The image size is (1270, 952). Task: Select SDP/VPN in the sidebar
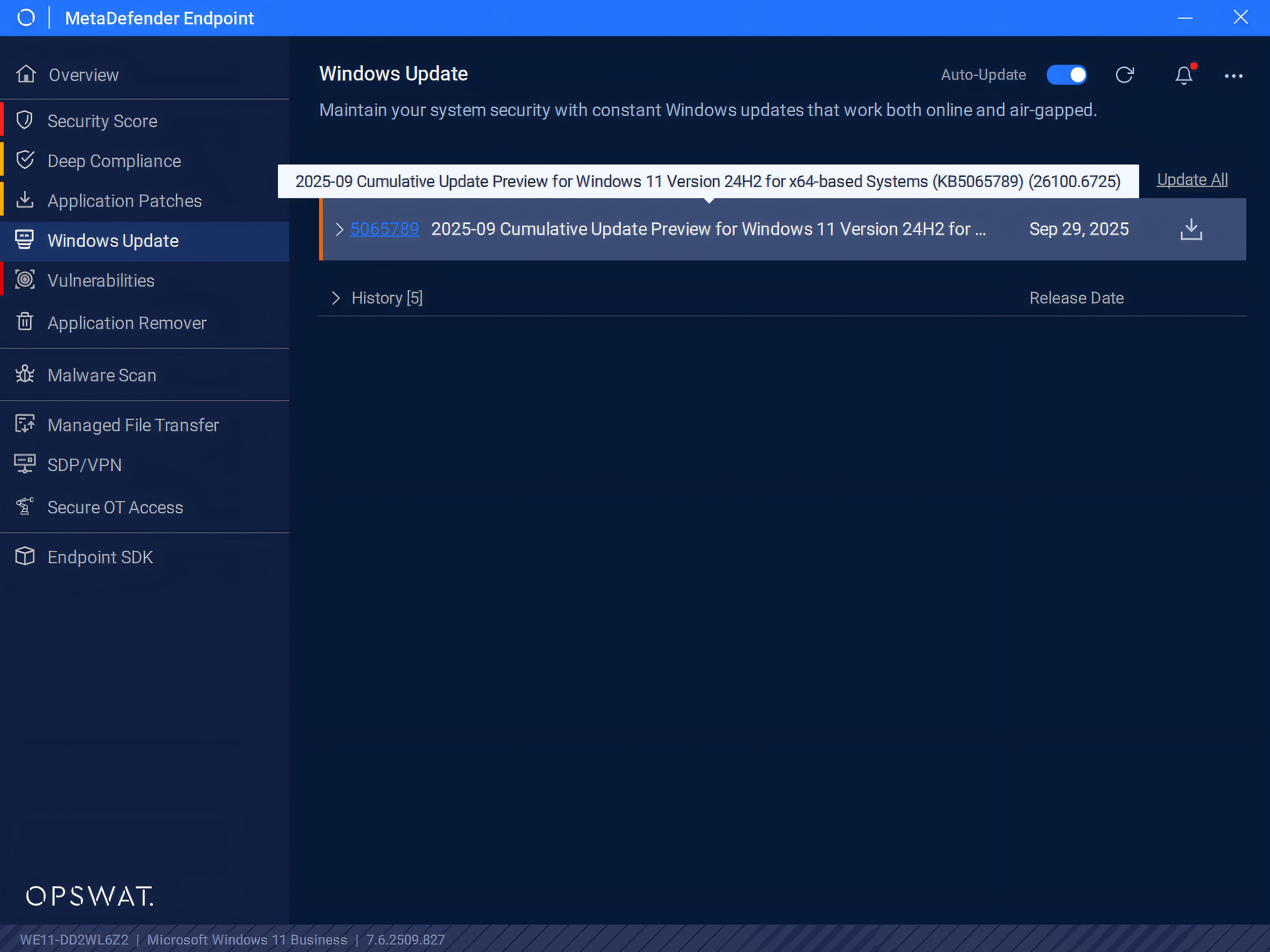pos(84,464)
